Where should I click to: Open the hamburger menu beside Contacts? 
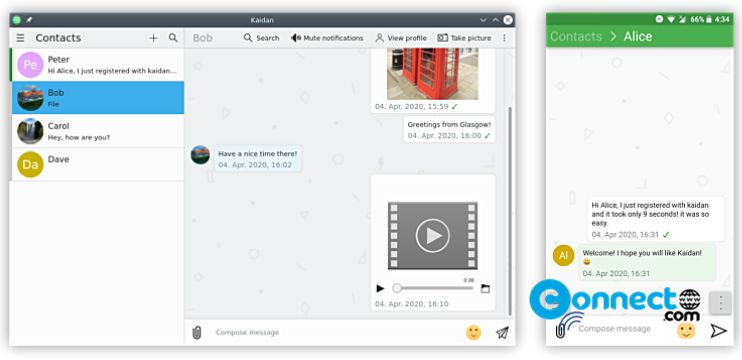pyautogui.click(x=20, y=38)
